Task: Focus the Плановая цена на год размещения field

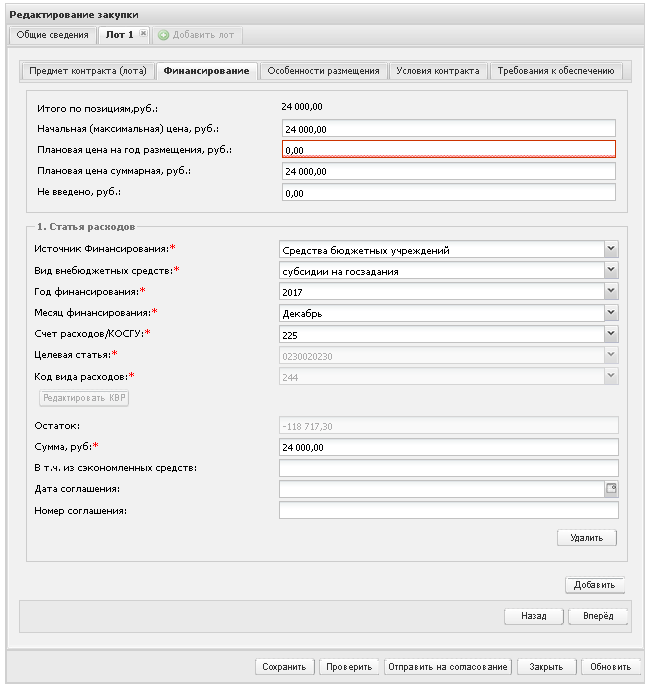Action: pyautogui.click(x=448, y=150)
